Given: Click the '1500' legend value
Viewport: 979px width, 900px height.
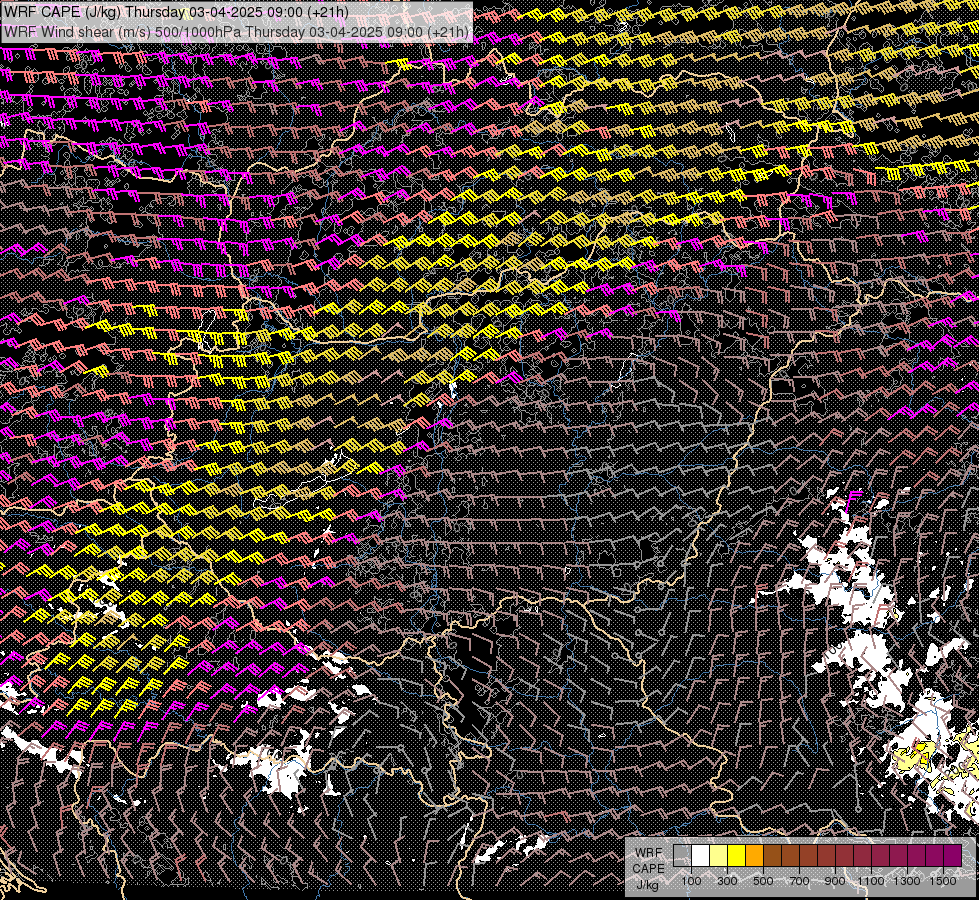Looking at the screenshot, I should 943,881.
